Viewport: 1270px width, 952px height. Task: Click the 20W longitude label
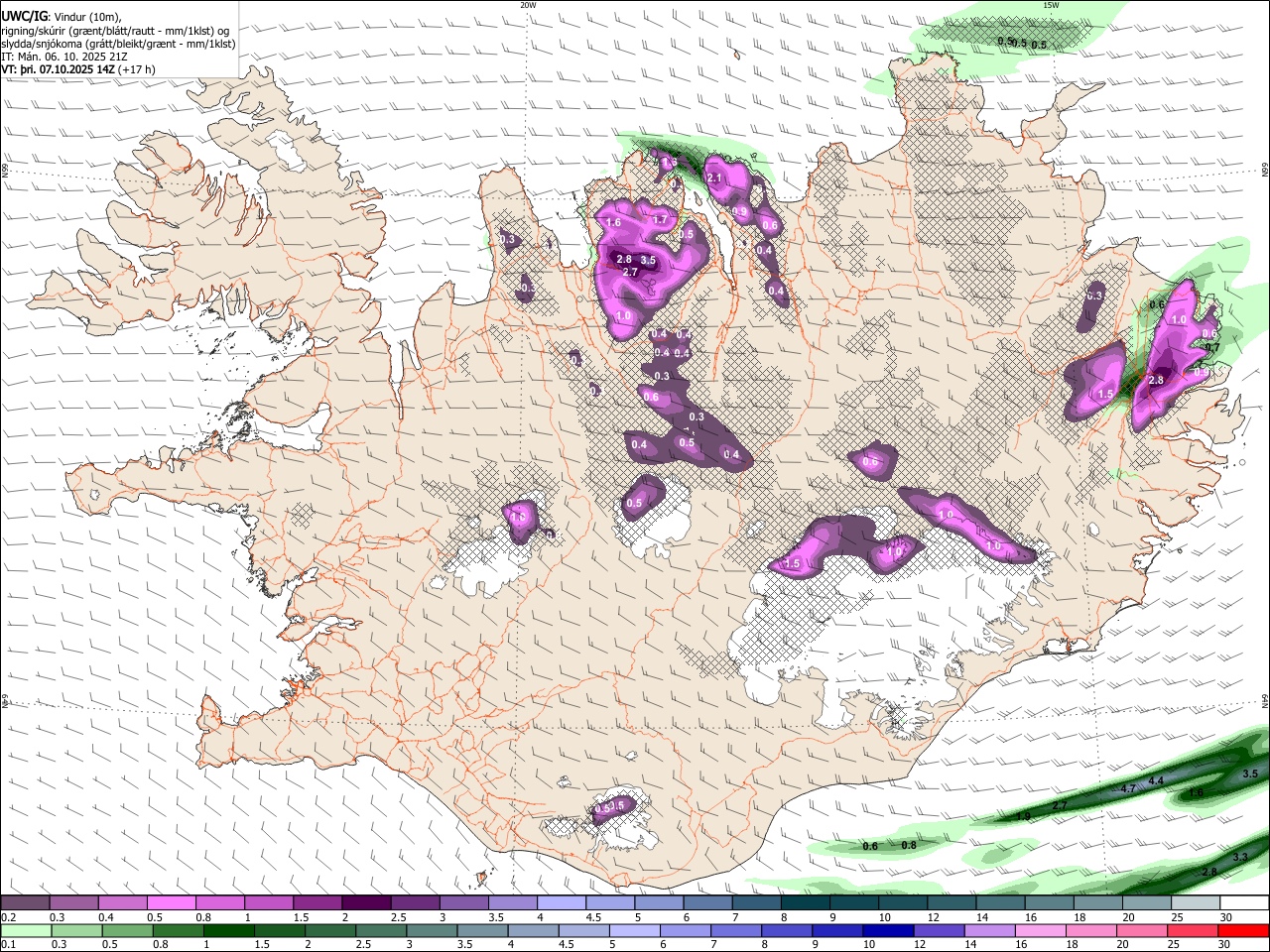click(x=528, y=5)
